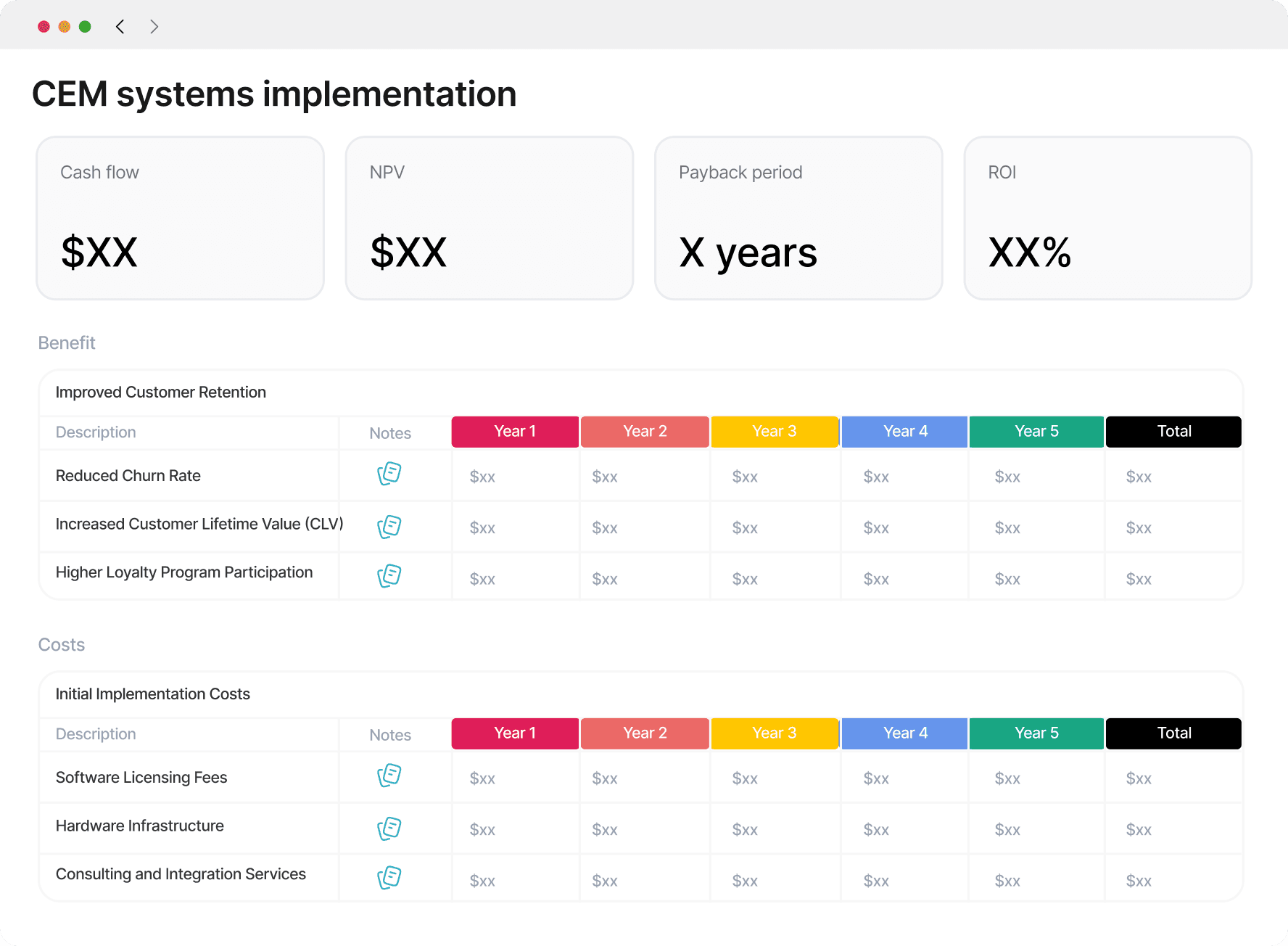This screenshot has height=946, width=1288.
Task: Click the back navigation arrow
Action: tap(120, 27)
